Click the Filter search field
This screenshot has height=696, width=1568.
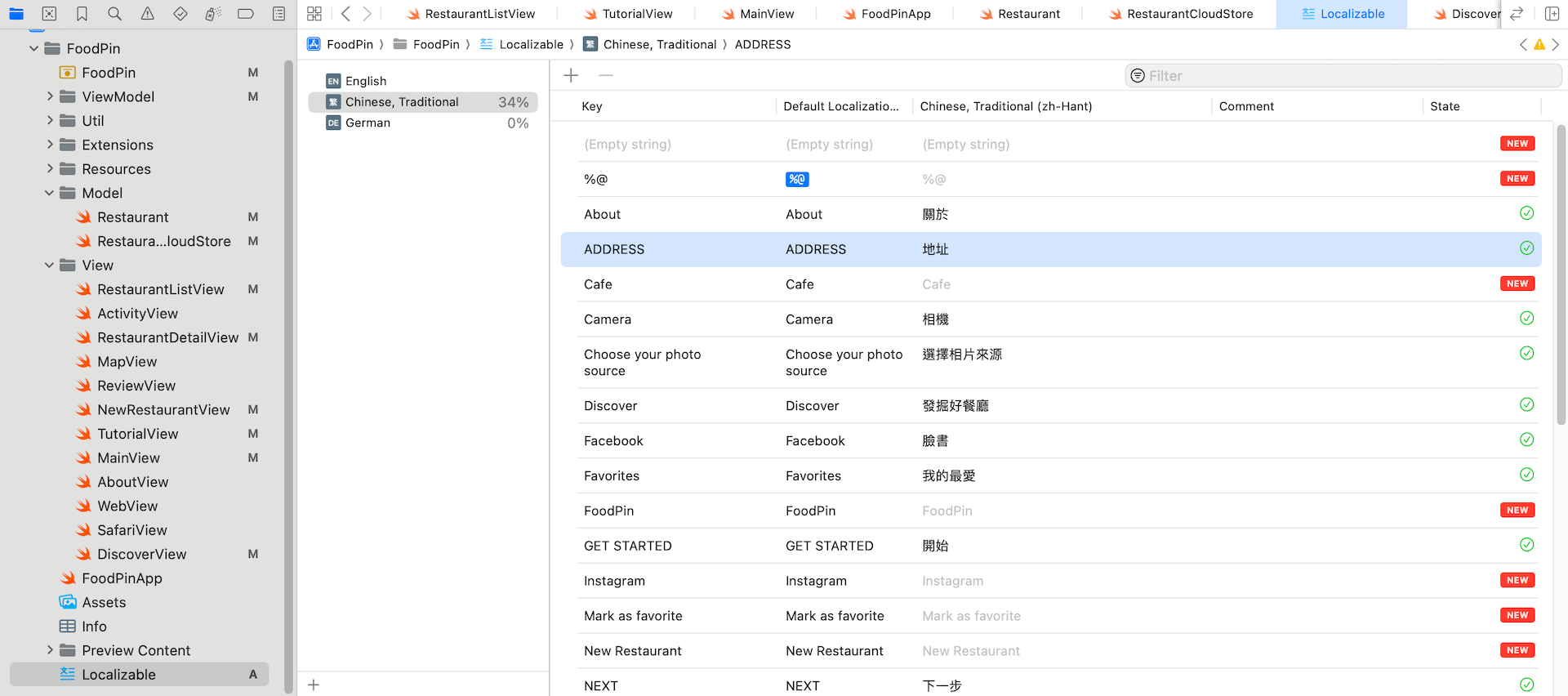tap(1347, 76)
